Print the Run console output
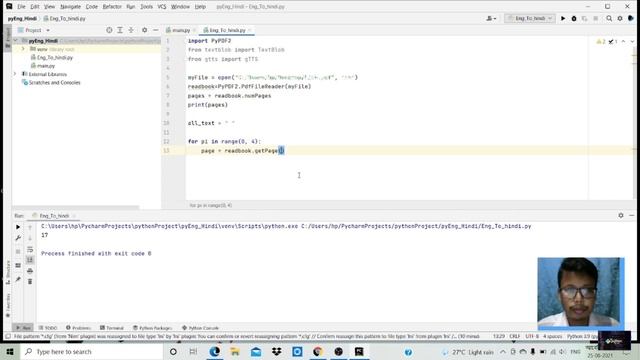 click(x=30, y=271)
